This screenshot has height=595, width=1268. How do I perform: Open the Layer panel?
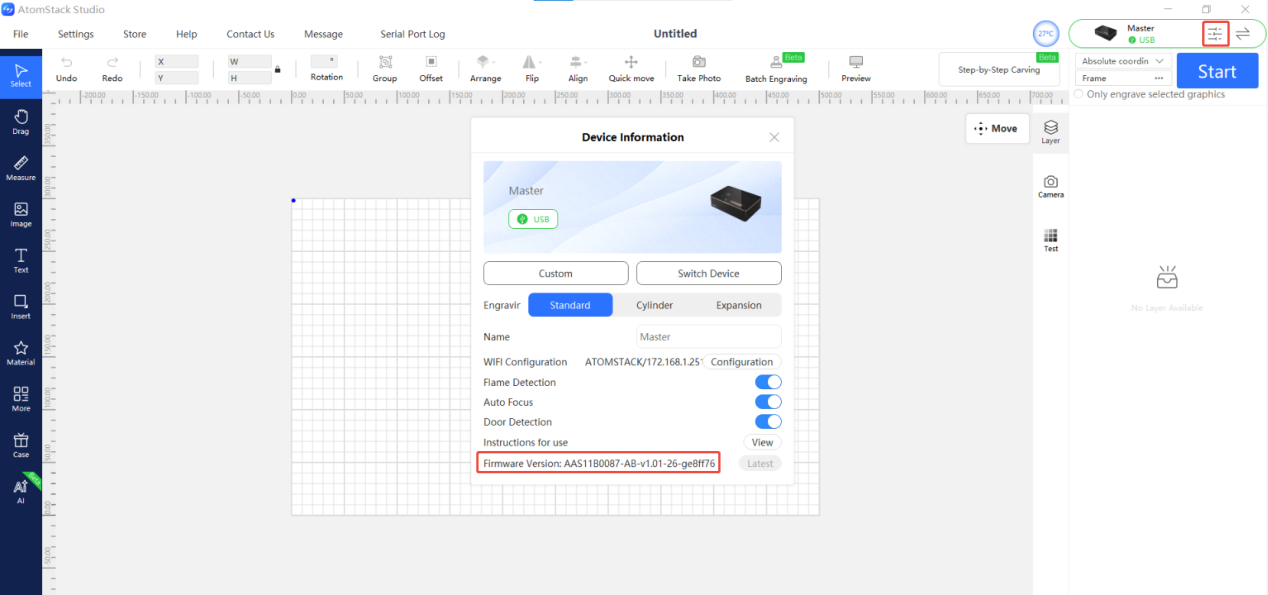pyautogui.click(x=1051, y=131)
